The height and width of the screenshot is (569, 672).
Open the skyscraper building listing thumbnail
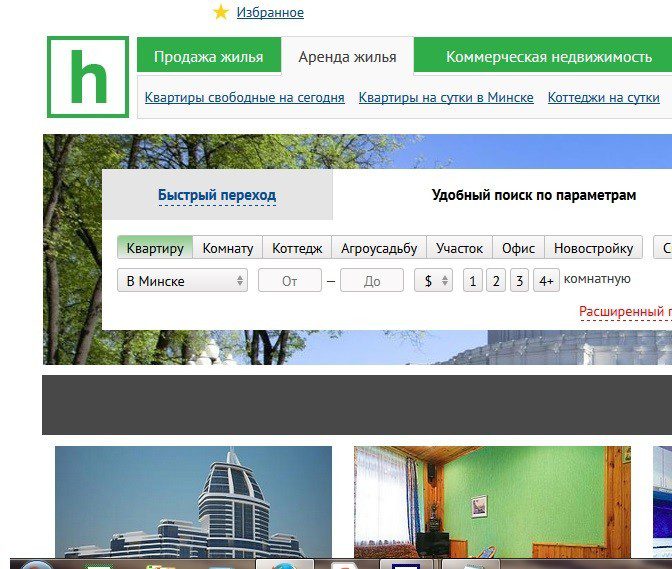point(193,502)
